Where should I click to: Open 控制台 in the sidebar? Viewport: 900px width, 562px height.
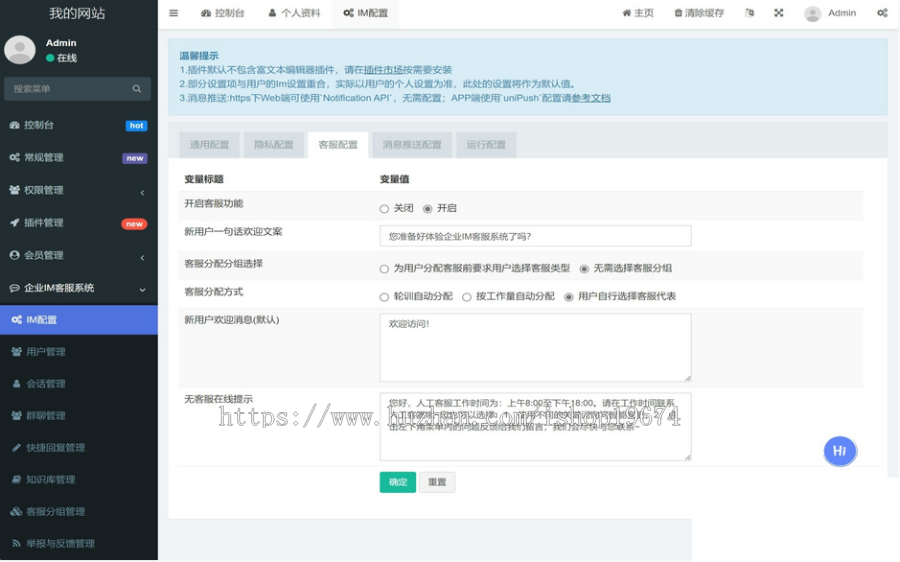coord(79,125)
